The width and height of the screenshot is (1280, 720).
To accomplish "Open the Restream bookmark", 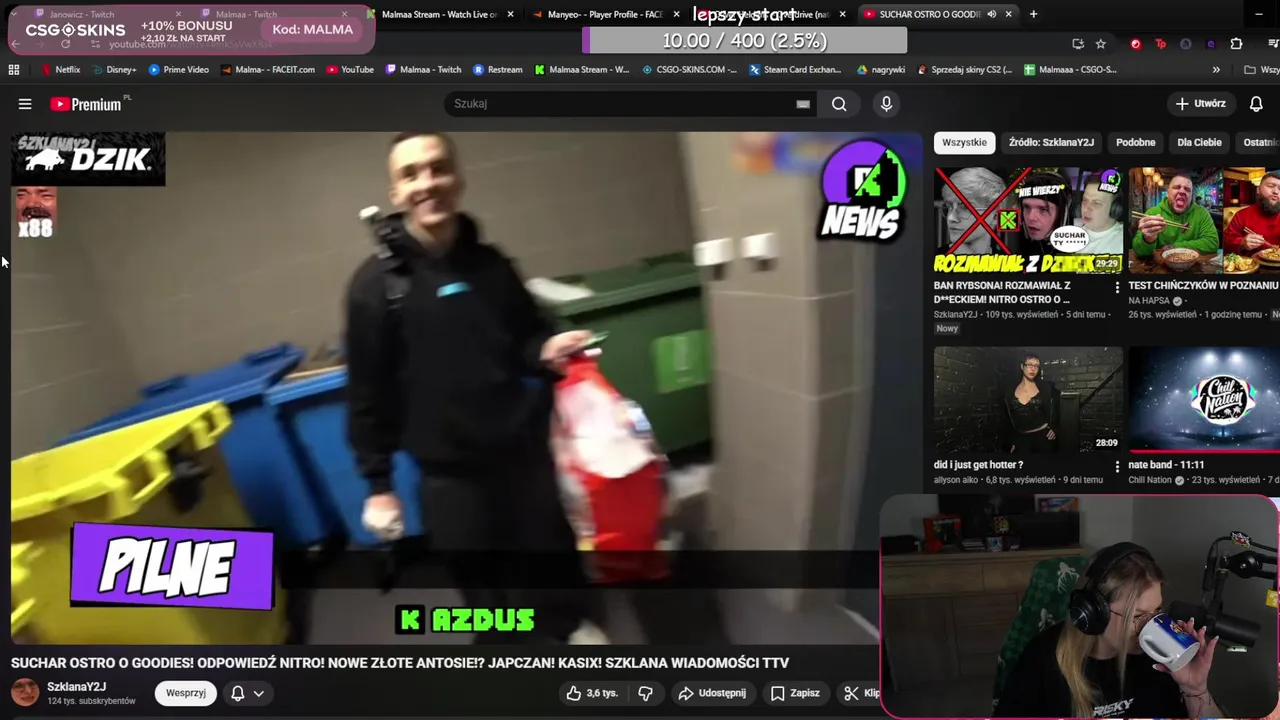I will click(497, 70).
